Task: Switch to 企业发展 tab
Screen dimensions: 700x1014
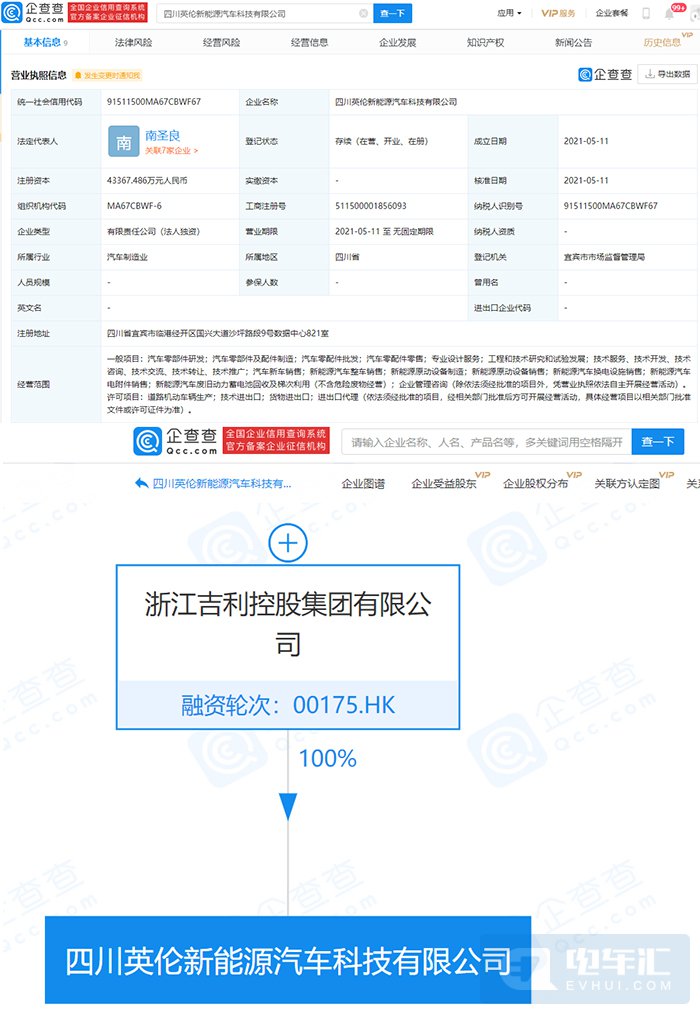Action: (x=397, y=43)
